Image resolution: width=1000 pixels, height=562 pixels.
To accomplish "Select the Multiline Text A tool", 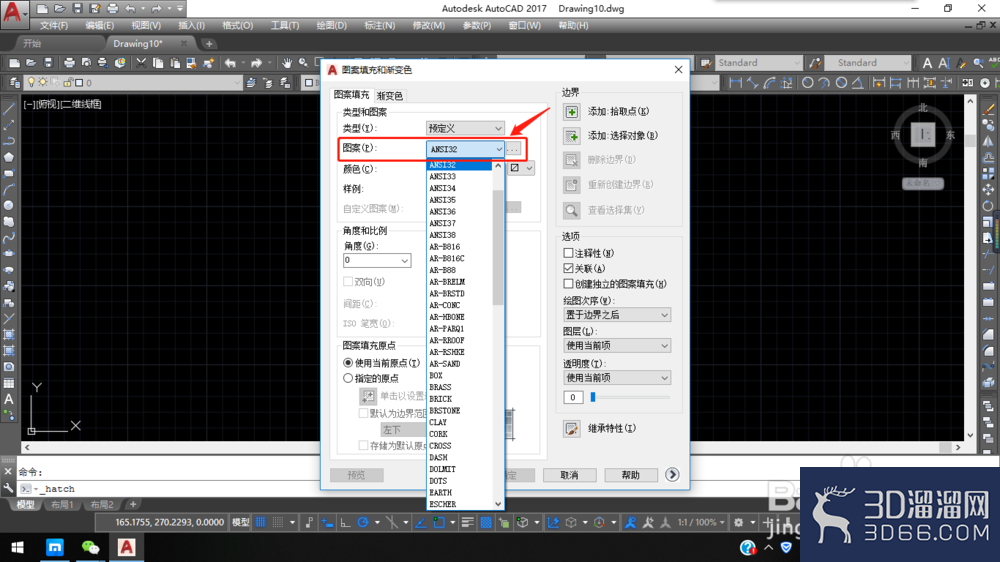I will pyautogui.click(x=9, y=399).
